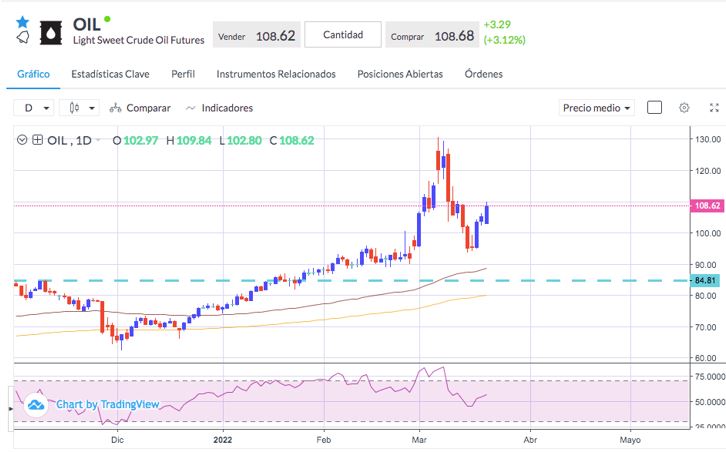Image resolution: width=726 pixels, height=452 pixels.
Task: Click the O 102.97 open value
Action: pyautogui.click(x=135, y=140)
